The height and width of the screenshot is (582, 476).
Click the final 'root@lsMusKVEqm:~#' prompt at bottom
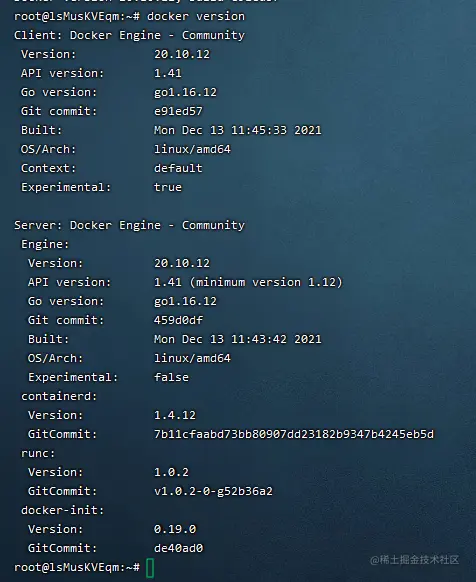77,568
